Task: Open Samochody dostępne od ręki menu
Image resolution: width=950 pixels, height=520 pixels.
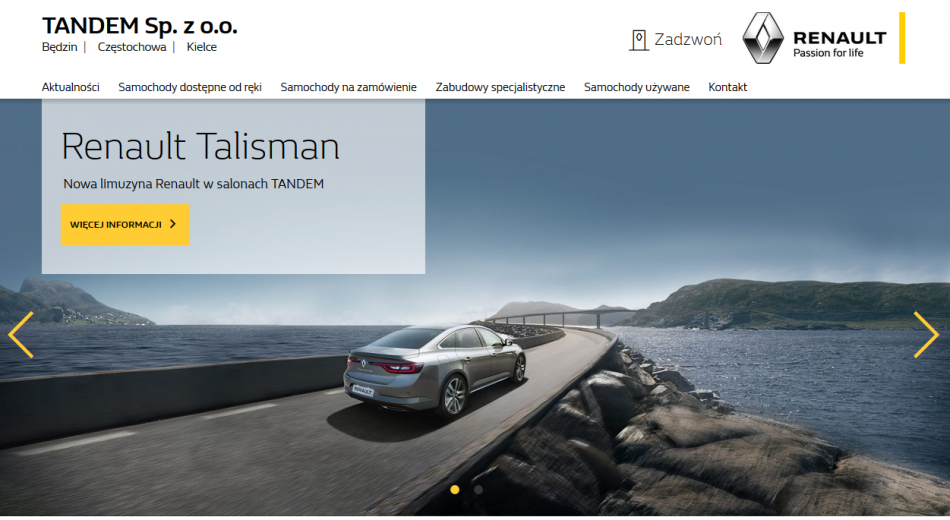Action: (x=190, y=87)
